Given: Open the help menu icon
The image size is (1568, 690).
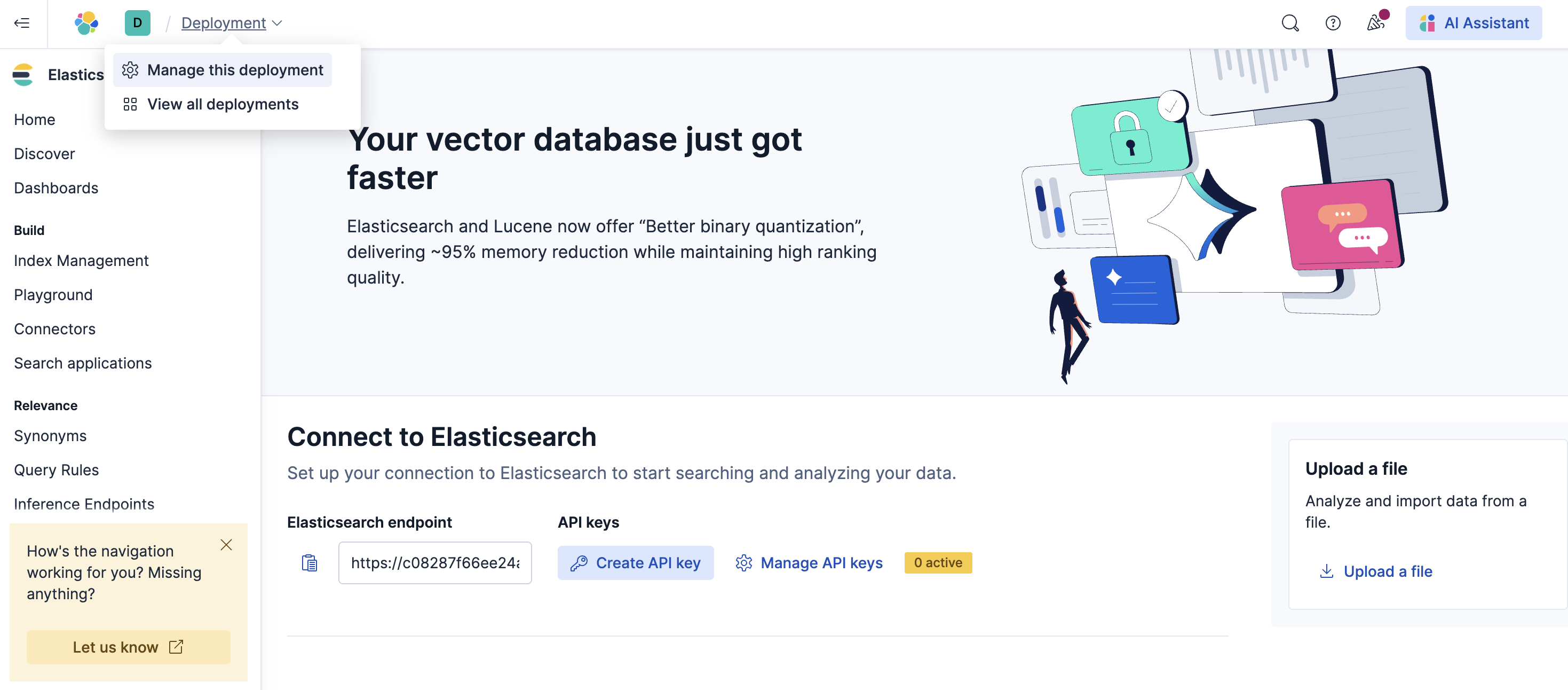Looking at the screenshot, I should tap(1333, 23).
